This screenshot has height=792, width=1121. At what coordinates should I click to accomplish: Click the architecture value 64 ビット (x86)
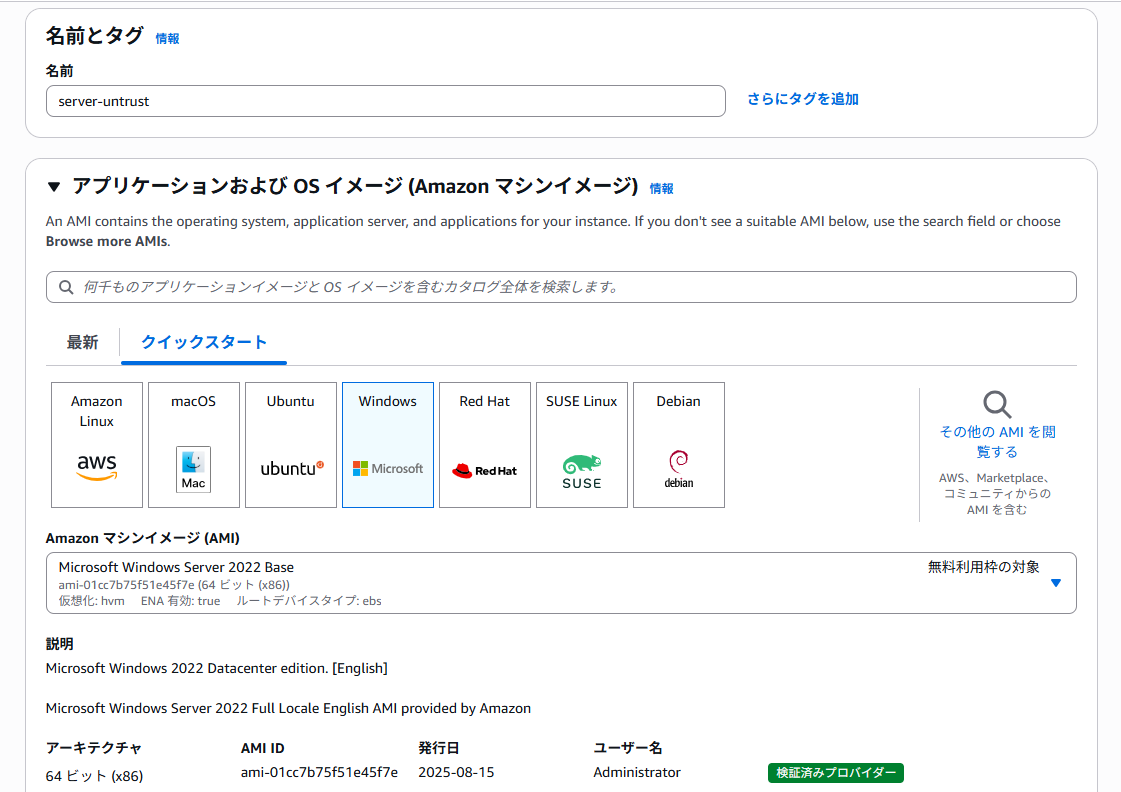coord(94,776)
